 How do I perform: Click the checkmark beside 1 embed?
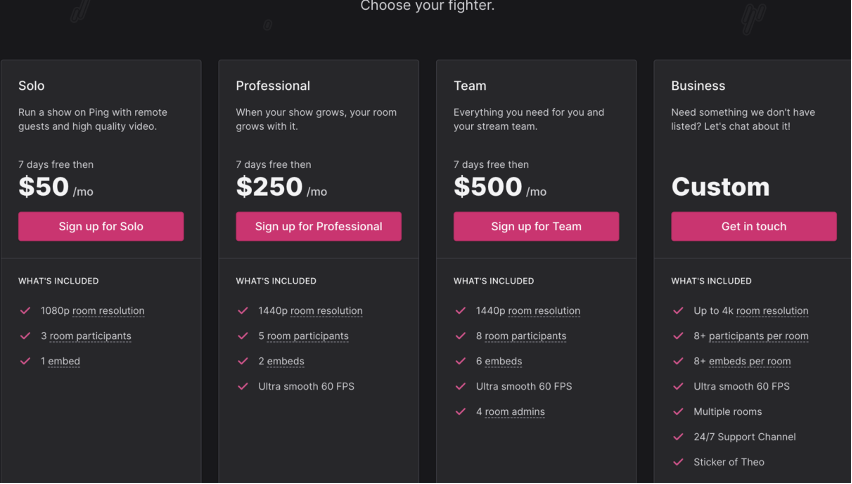25,361
